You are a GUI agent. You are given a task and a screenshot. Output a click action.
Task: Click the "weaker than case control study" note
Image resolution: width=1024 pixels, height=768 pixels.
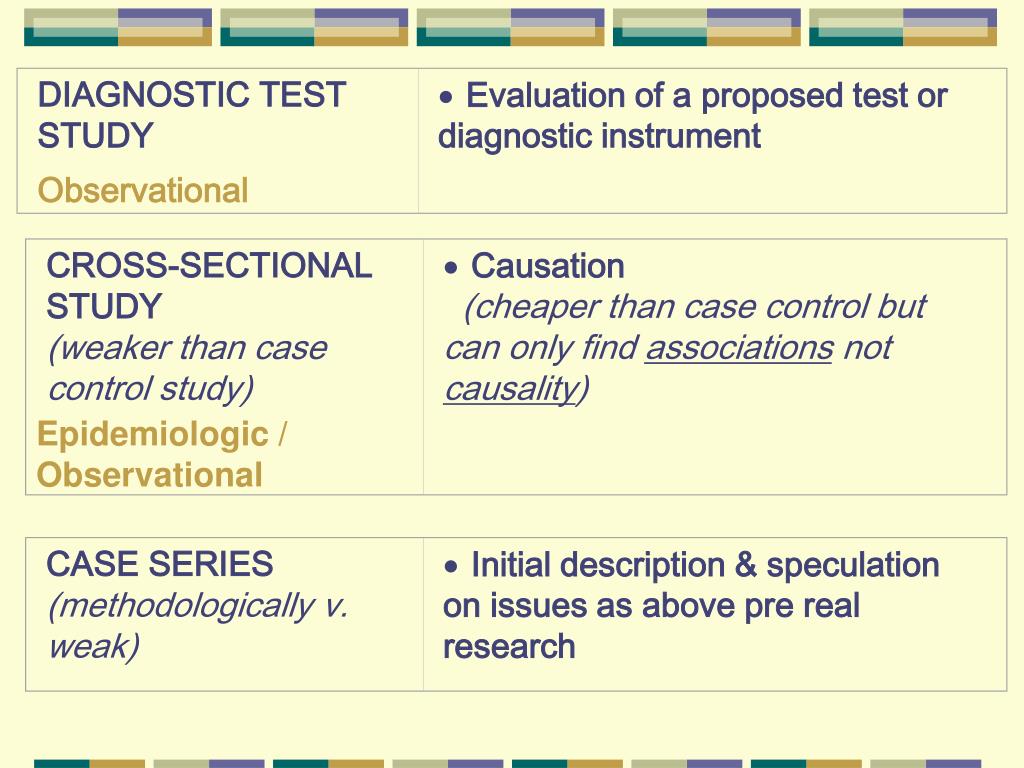(x=187, y=368)
